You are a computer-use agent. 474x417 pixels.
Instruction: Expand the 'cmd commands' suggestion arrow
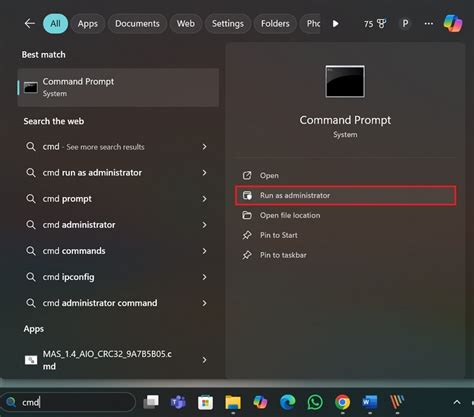pos(204,251)
